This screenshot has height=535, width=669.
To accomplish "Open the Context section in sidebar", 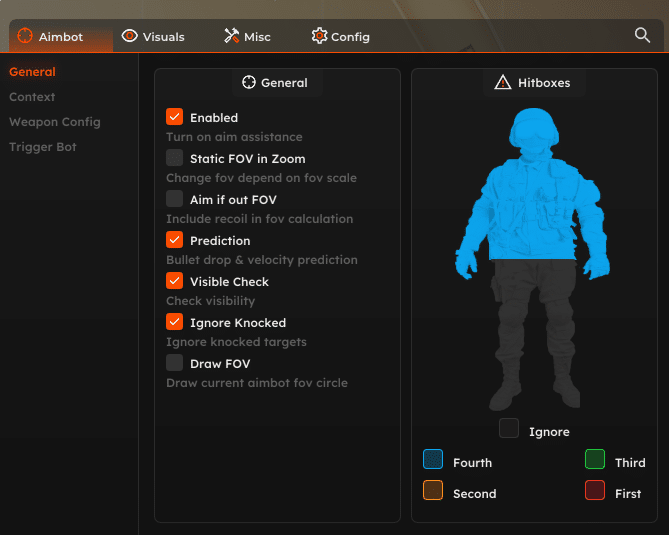I will click(x=32, y=97).
